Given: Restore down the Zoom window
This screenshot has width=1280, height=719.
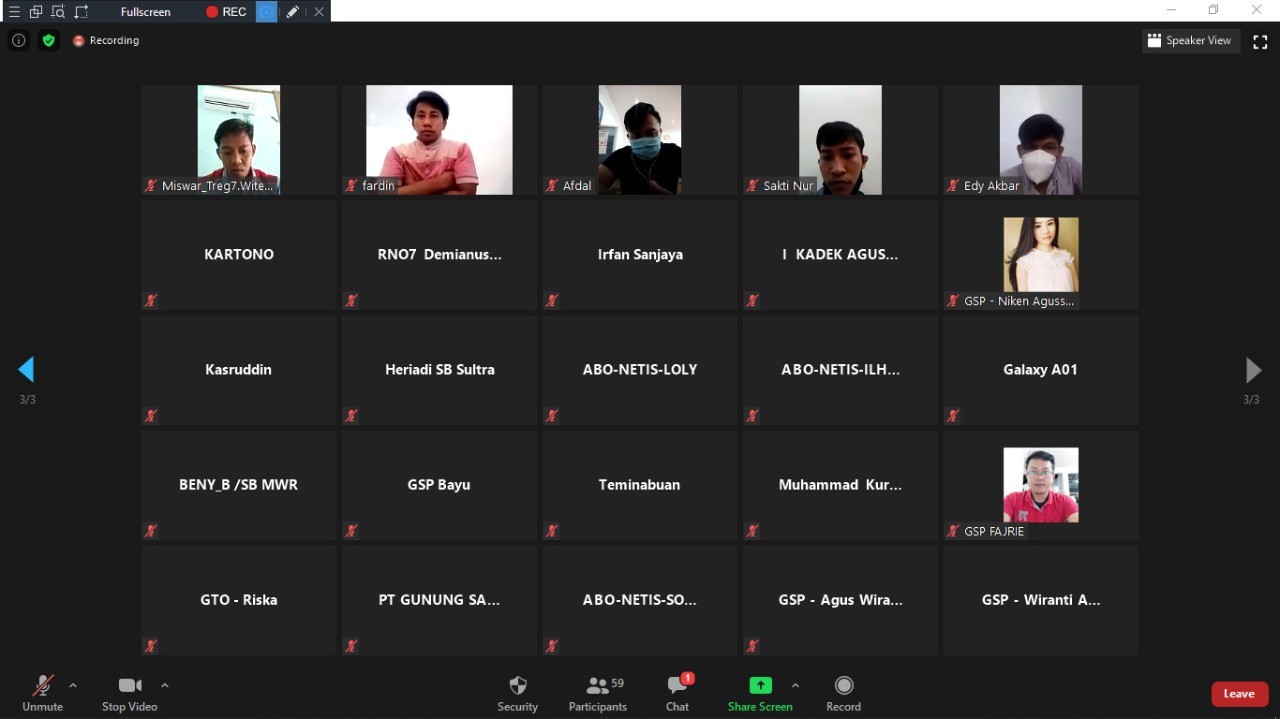Looking at the screenshot, I should (1213, 10).
